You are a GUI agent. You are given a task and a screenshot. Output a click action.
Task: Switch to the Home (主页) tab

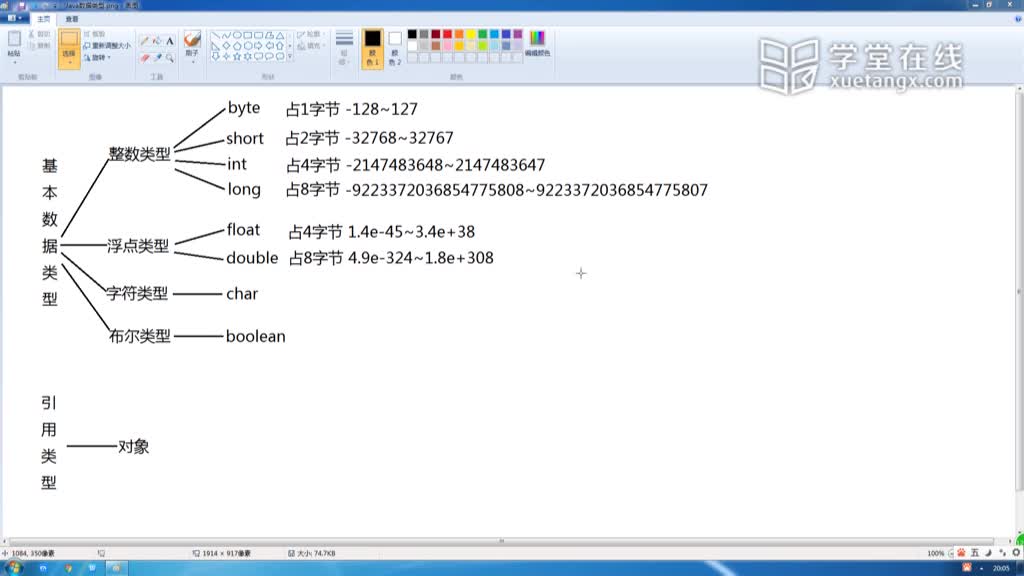[43, 19]
